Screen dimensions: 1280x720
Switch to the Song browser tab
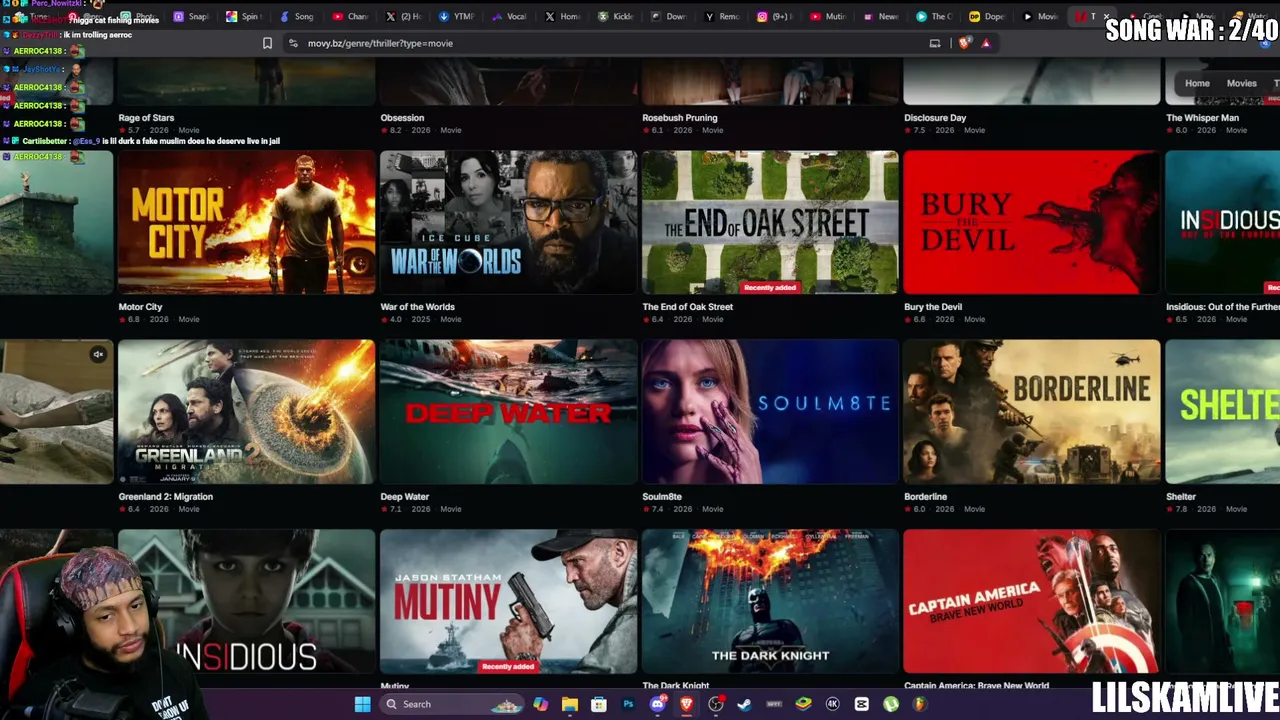point(297,16)
